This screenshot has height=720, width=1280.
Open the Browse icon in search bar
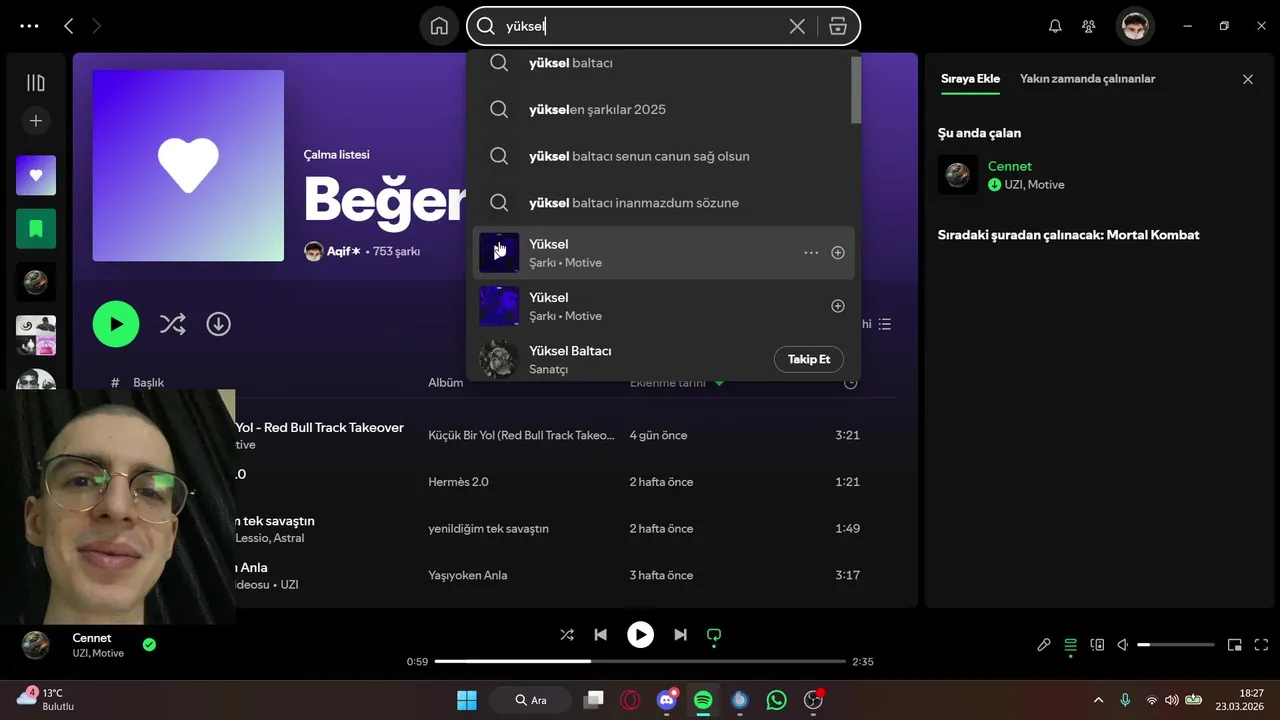tap(838, 26)
